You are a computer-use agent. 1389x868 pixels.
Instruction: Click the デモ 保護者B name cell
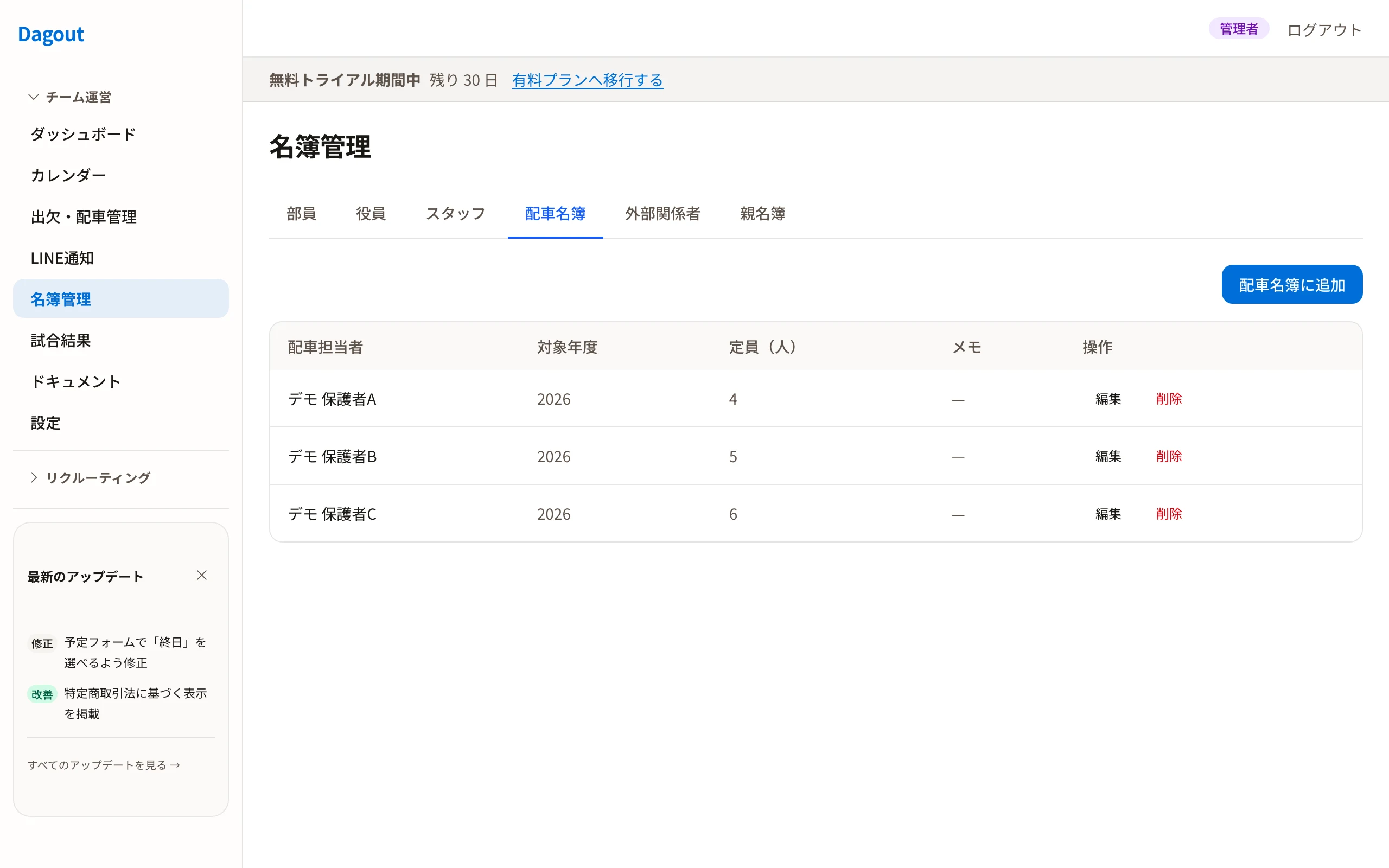pos(332,456)
